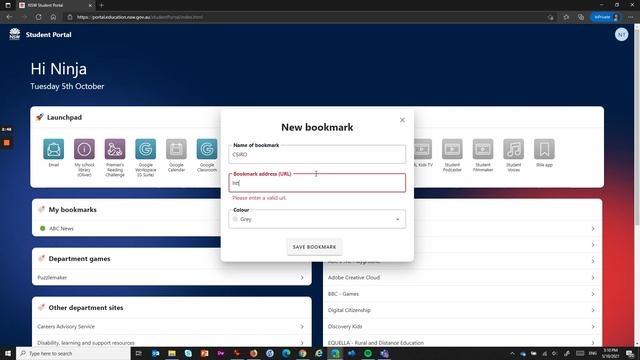This screenshot has width=640, height=360.
Task: Click the My bookmarks heading
Action: pos(73,209)
